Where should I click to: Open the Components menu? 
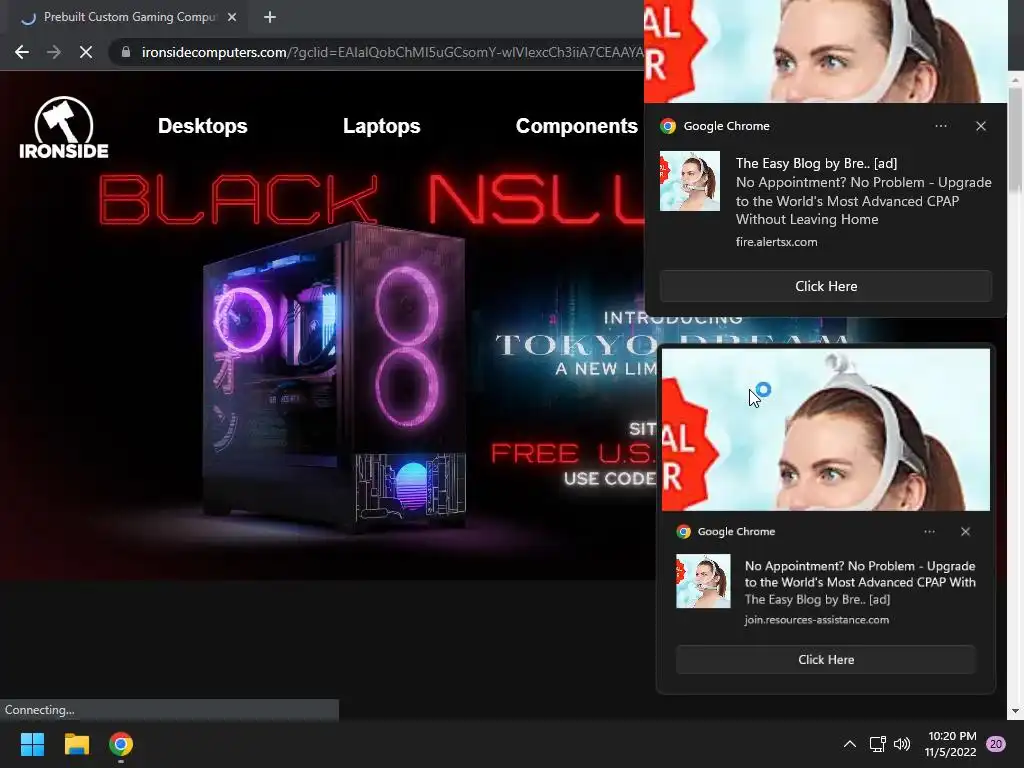point(577,125)
